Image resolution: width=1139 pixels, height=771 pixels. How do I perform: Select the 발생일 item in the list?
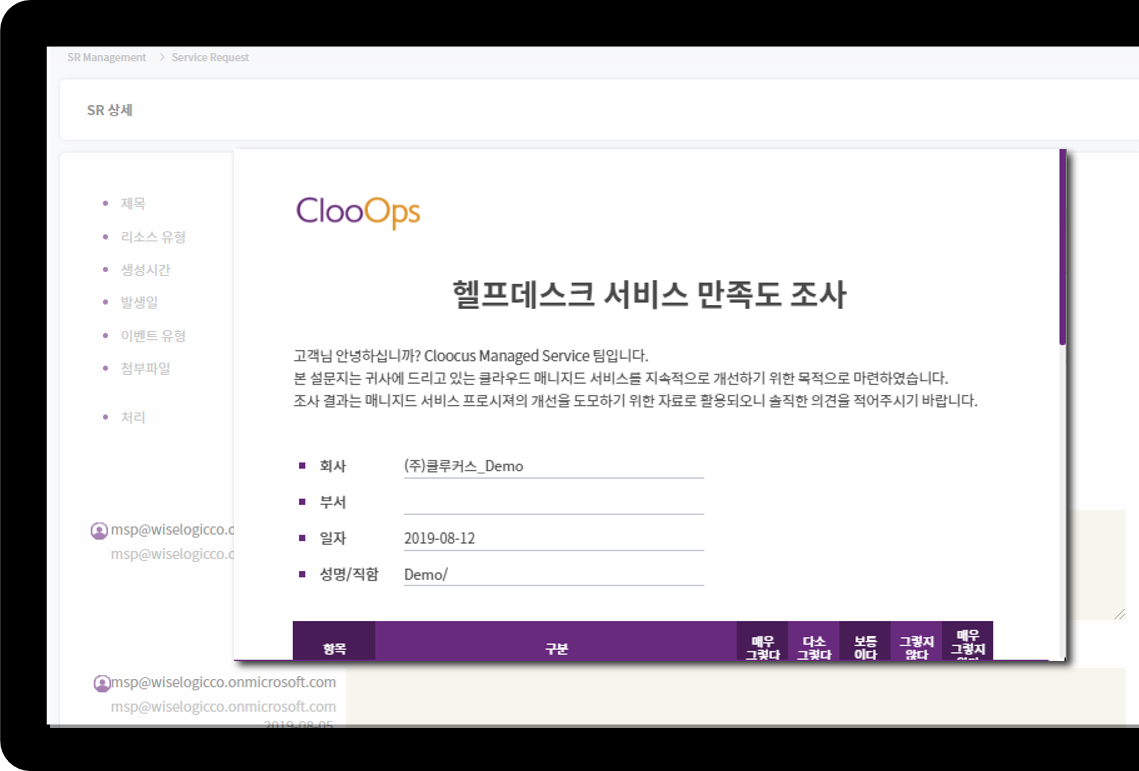click(x=139, y=302)
